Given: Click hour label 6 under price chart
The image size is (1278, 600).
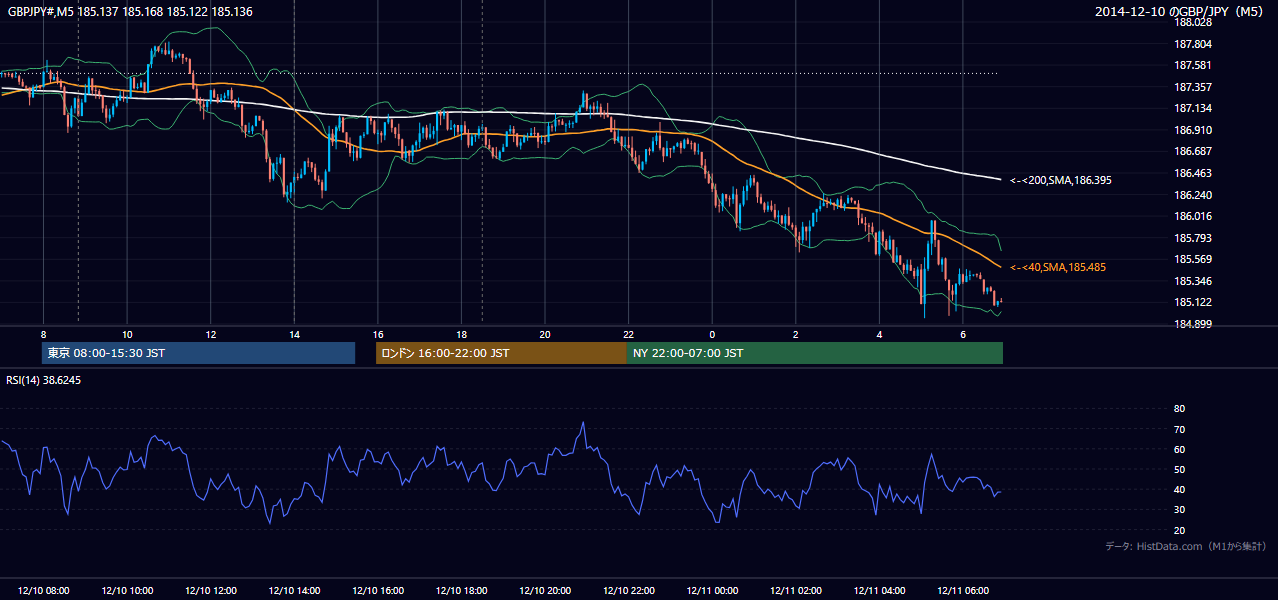Looking at the screenshot, I should click(962, 334).
